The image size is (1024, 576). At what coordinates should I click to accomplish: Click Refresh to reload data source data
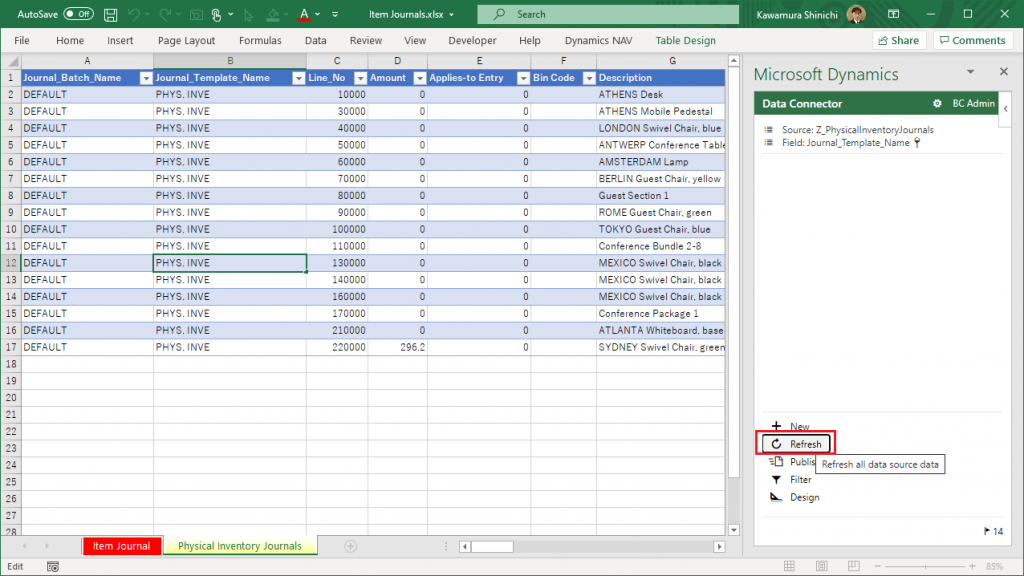796,444
